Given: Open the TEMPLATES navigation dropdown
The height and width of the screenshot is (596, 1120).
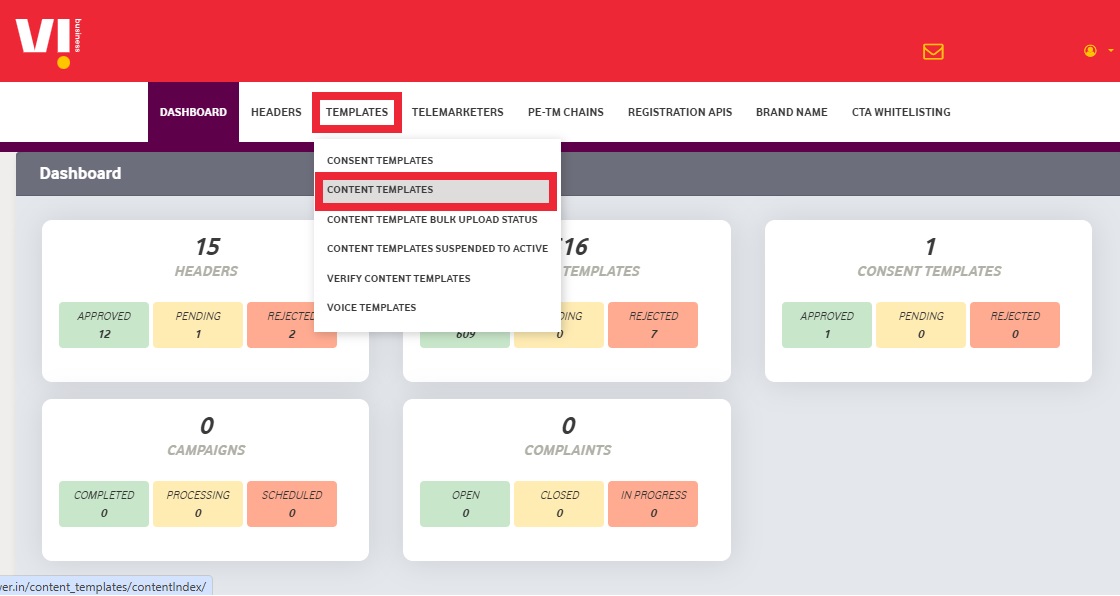Looking at the screenshot, I should tap(356, 112).
